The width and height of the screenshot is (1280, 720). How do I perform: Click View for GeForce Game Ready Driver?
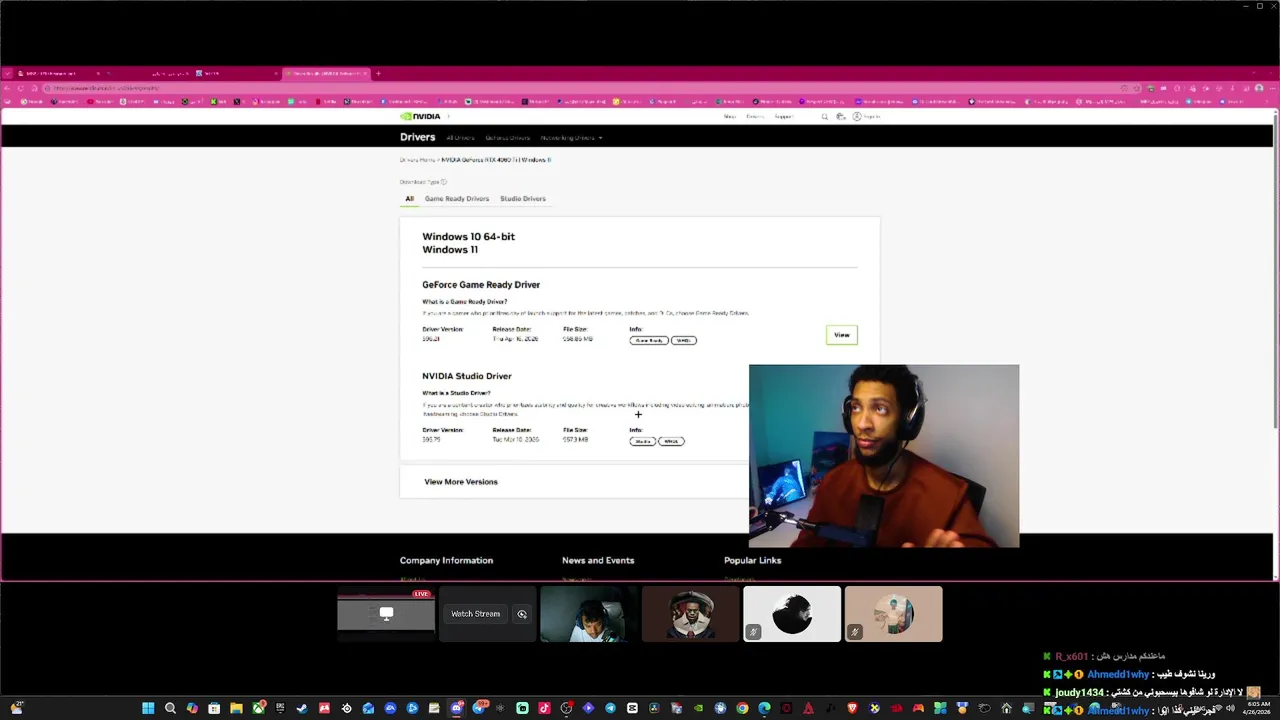tap(842, 335)
